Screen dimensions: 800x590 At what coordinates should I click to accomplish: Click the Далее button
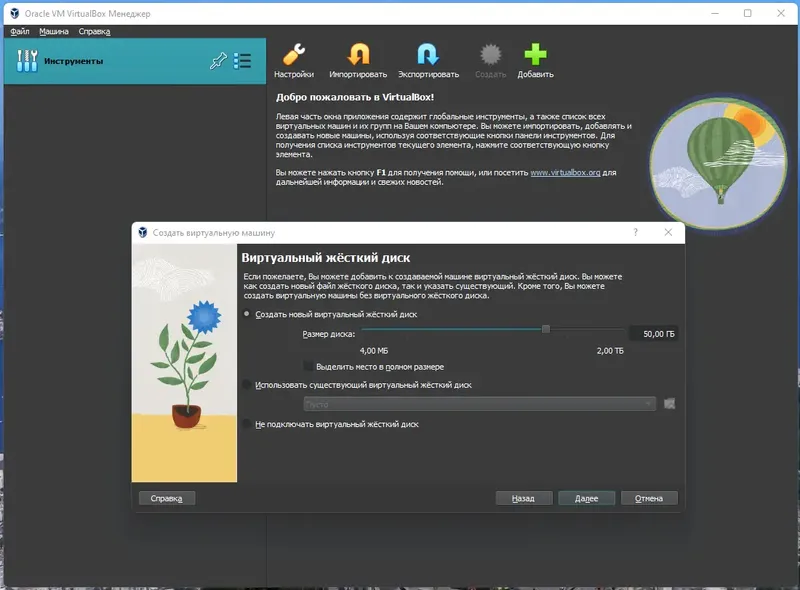pos(587,499)
